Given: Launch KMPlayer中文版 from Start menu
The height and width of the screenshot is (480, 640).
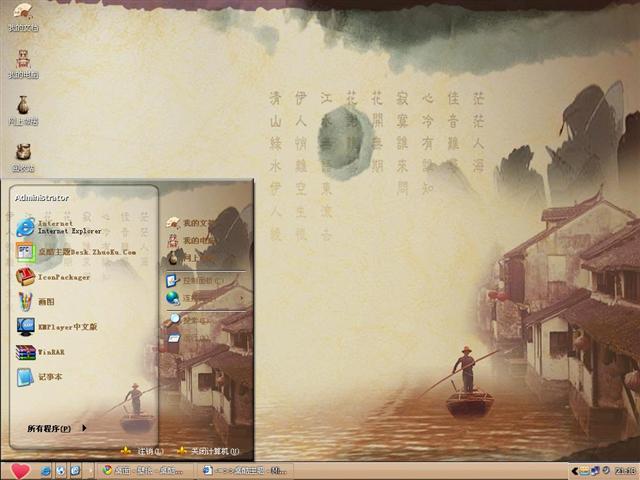Looking at the screenshot, I should 57,327.
